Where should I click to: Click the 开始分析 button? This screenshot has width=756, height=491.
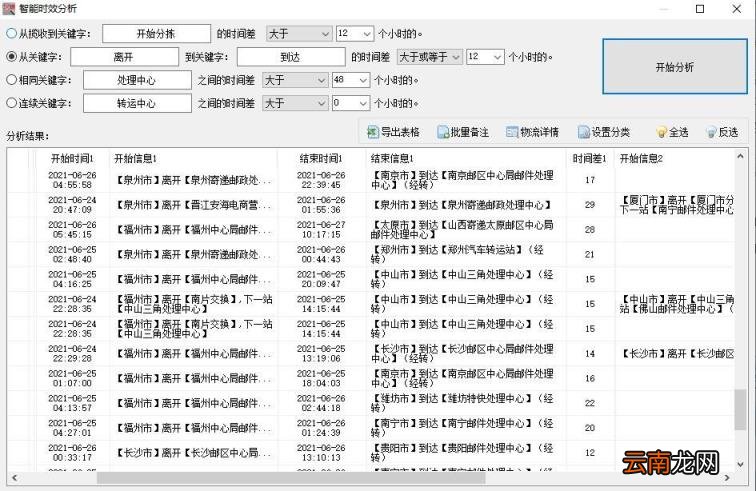coord(675,67)
